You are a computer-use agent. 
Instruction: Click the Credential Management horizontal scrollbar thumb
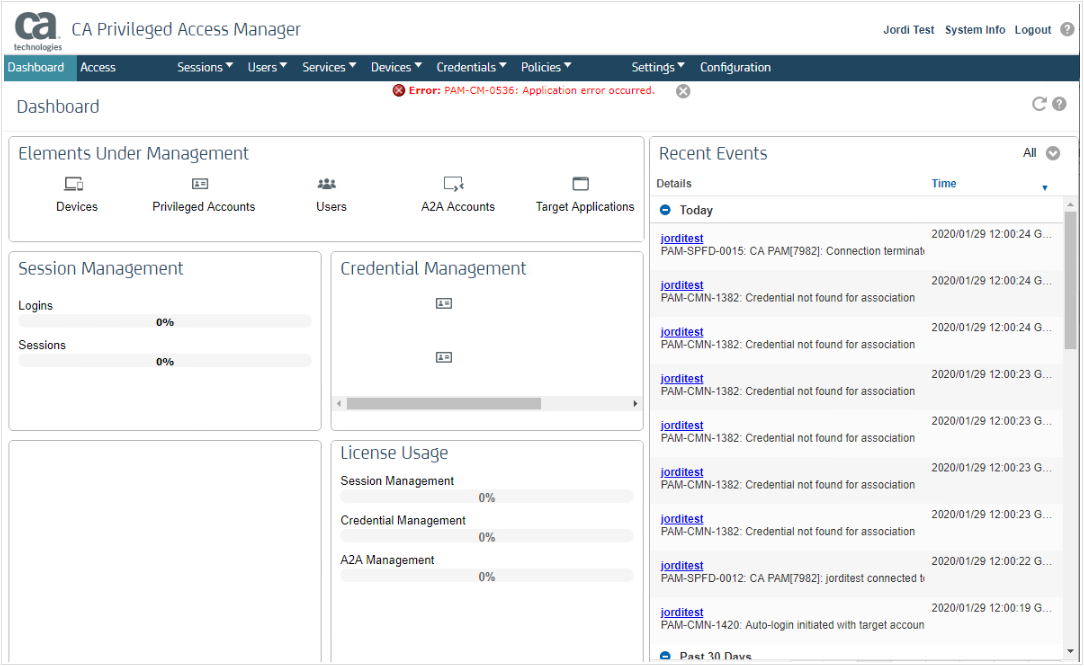(x=444, y=403)
